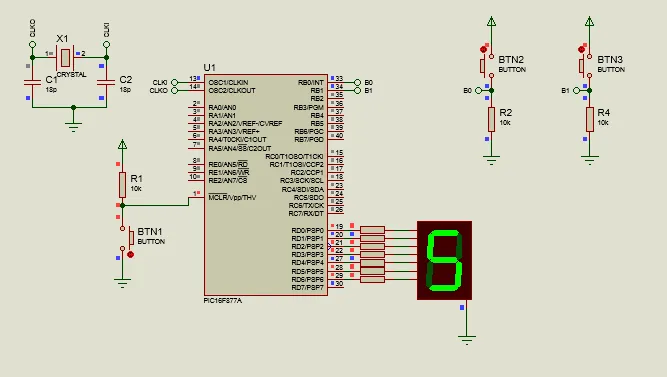Select capacitor C1 symbol
Image resolution: width=667 pixels, height=377 pixels.
point(32,82)
